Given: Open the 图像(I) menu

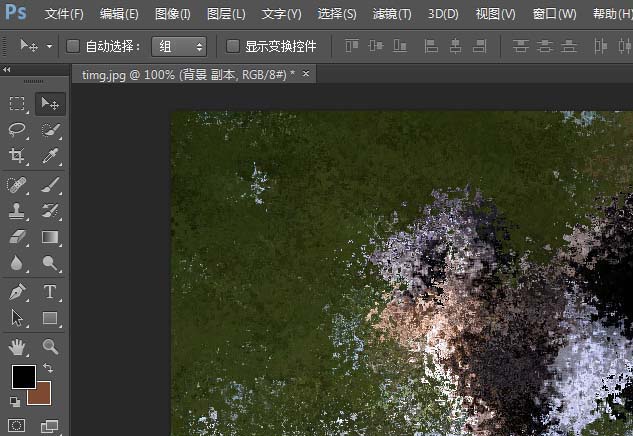Looking at the screenshot, I should point(173,14).
